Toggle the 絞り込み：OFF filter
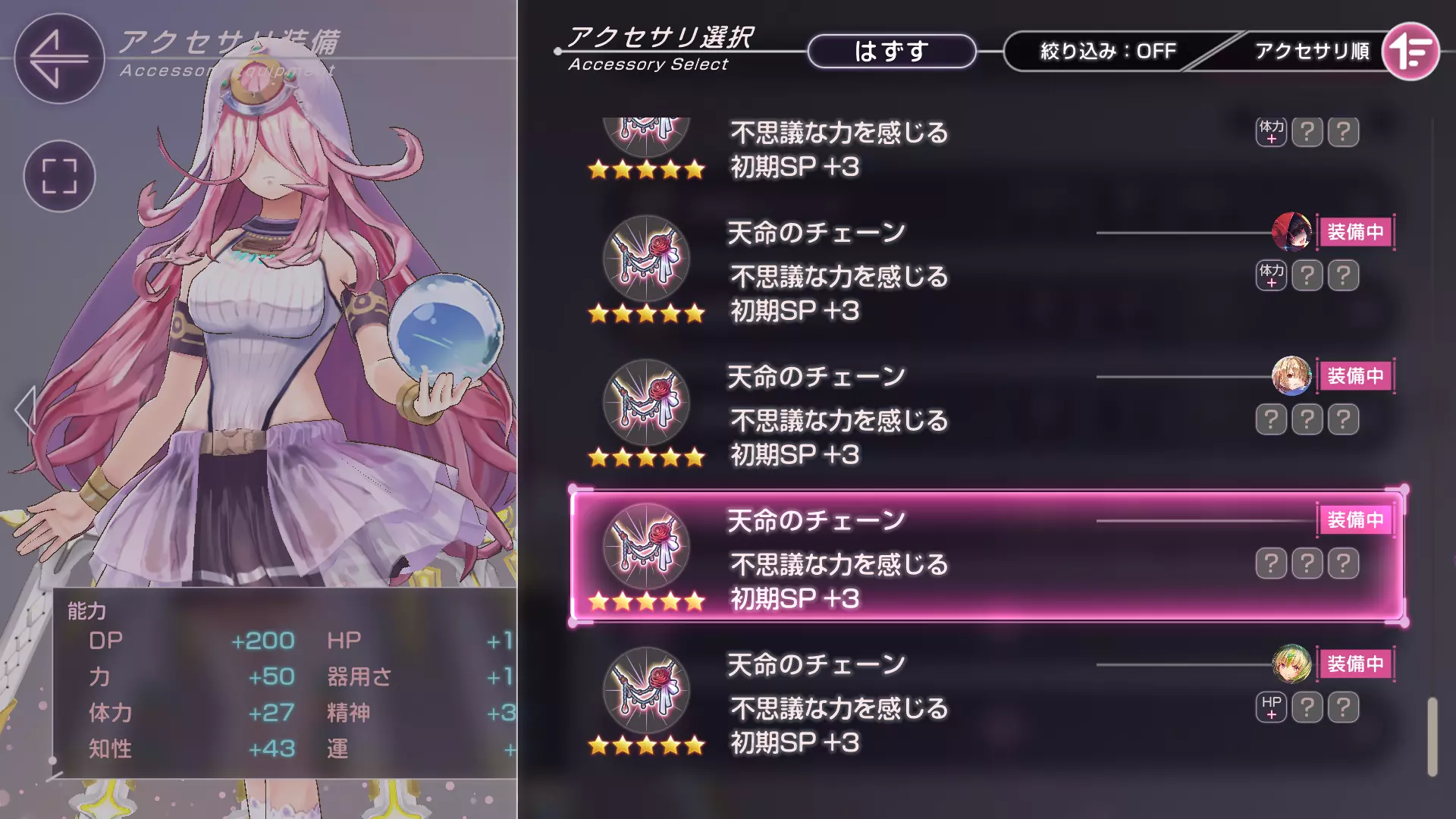This screenshot has height=819, width=1456. coord(1108,51)
